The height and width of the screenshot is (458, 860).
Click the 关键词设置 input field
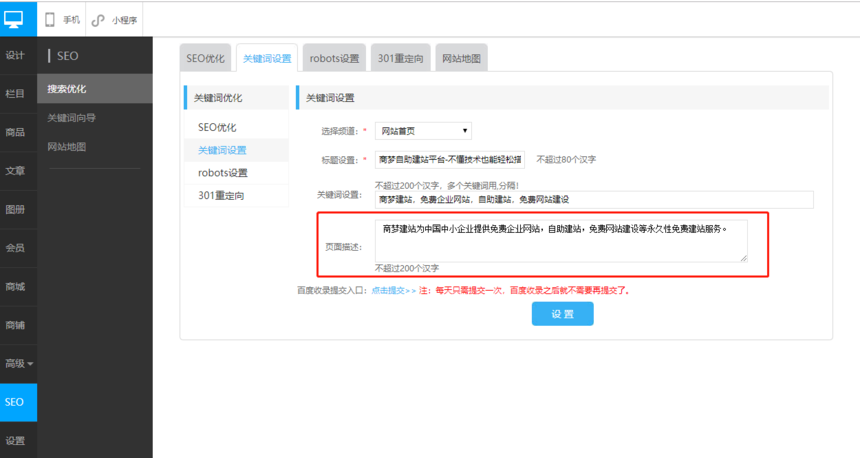(594, 200)
